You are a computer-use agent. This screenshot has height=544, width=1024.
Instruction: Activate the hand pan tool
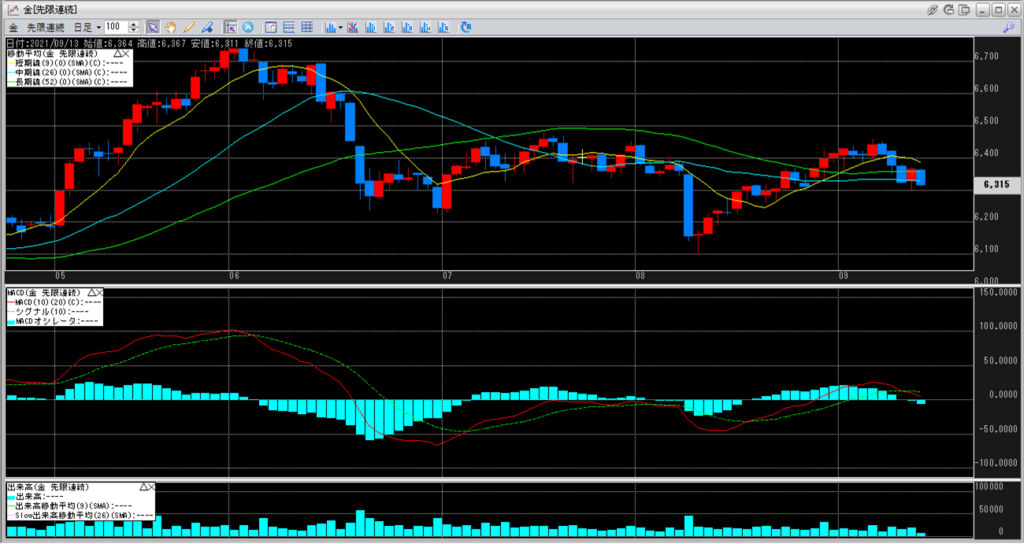tap(170, 27)
